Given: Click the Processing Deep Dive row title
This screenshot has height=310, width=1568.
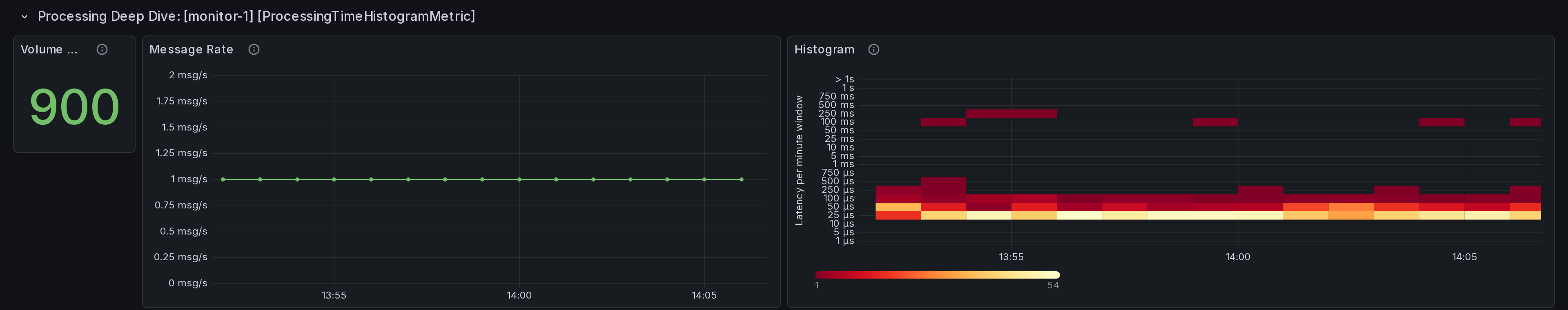Looking at the screenshot, I should pyautogui.click(x=256, y=16).
